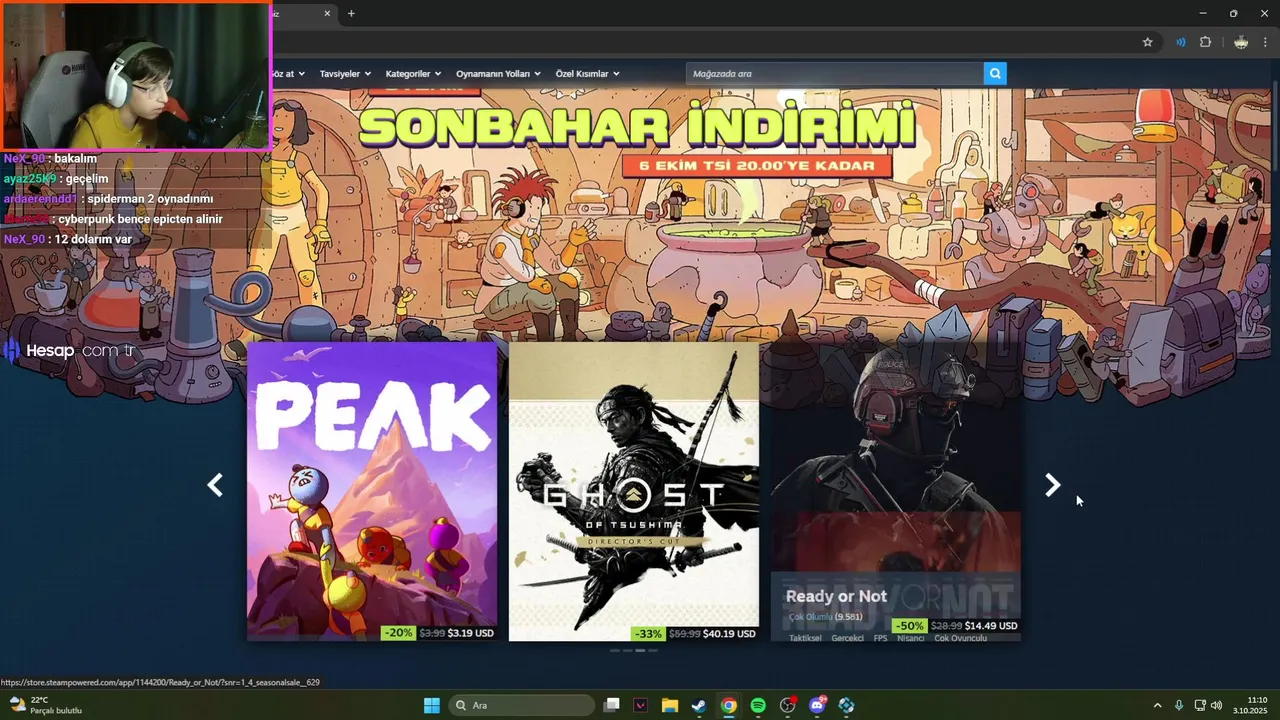Open Spotify from the taskbar

(758, 705)
